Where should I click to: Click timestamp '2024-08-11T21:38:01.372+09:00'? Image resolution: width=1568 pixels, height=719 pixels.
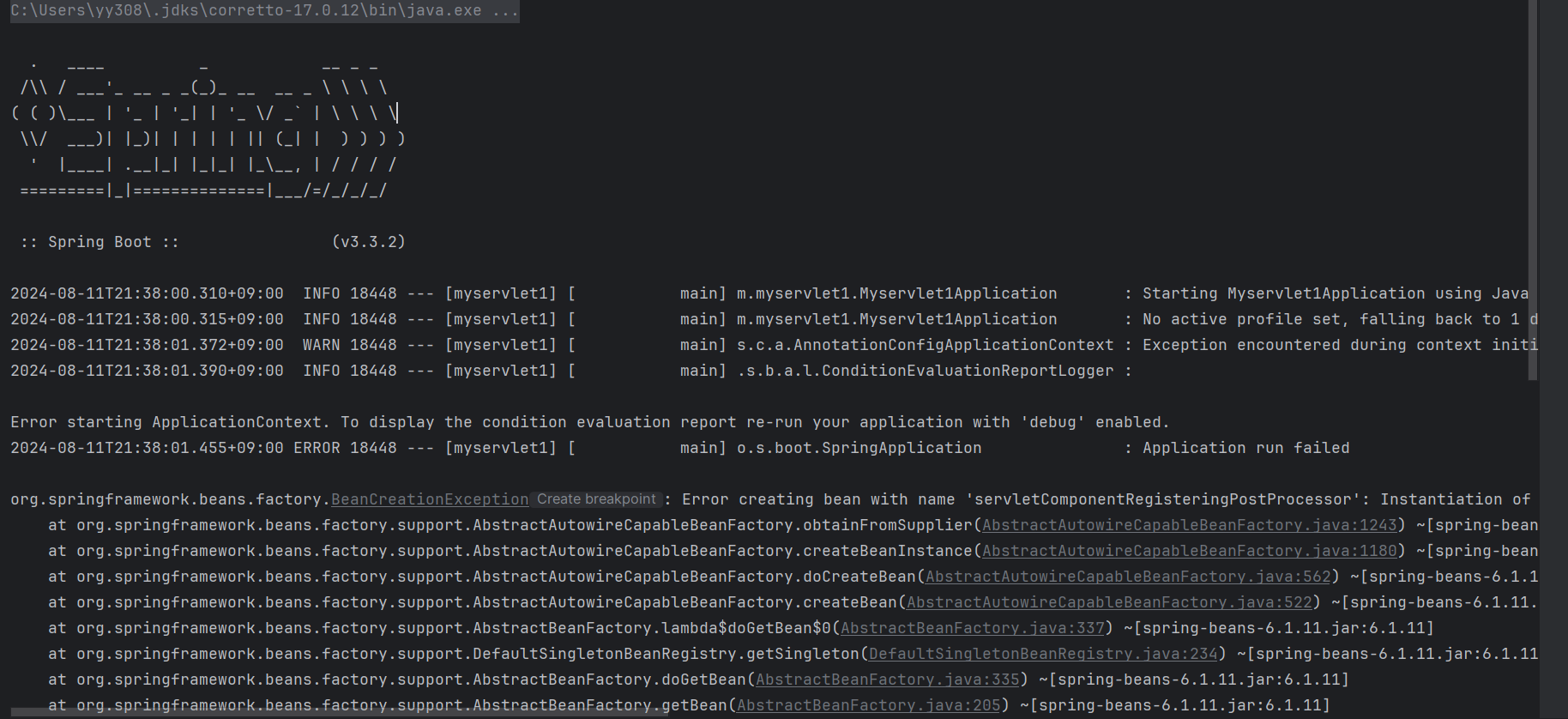(x=147, y=345)
